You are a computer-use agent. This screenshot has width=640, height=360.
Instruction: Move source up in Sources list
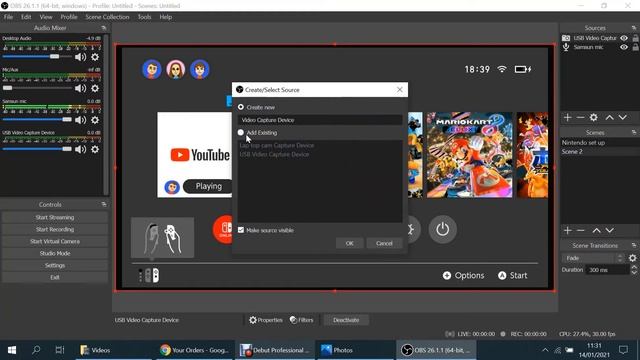coord(609,118)
